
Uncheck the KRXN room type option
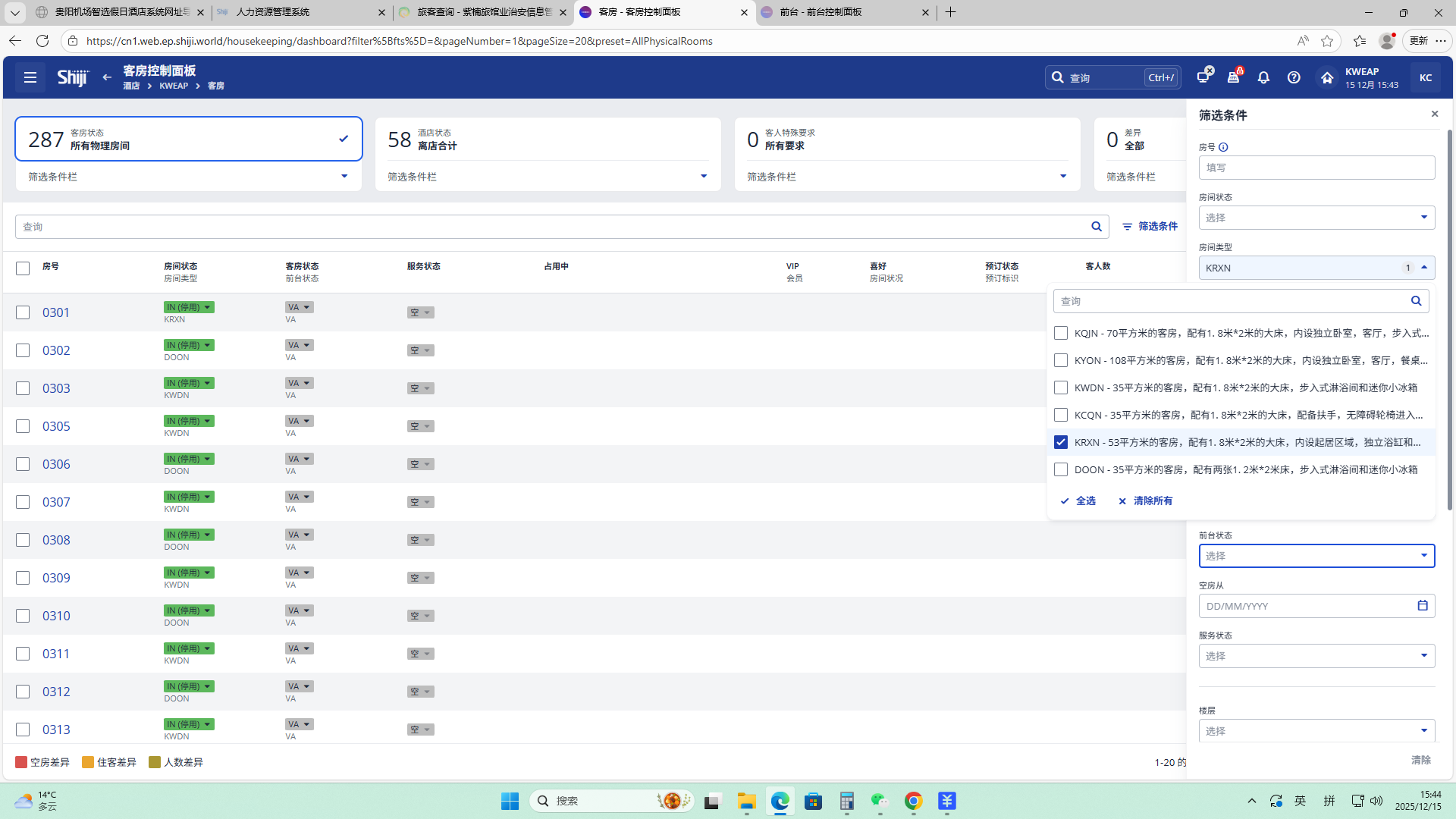coord(1061,442)
